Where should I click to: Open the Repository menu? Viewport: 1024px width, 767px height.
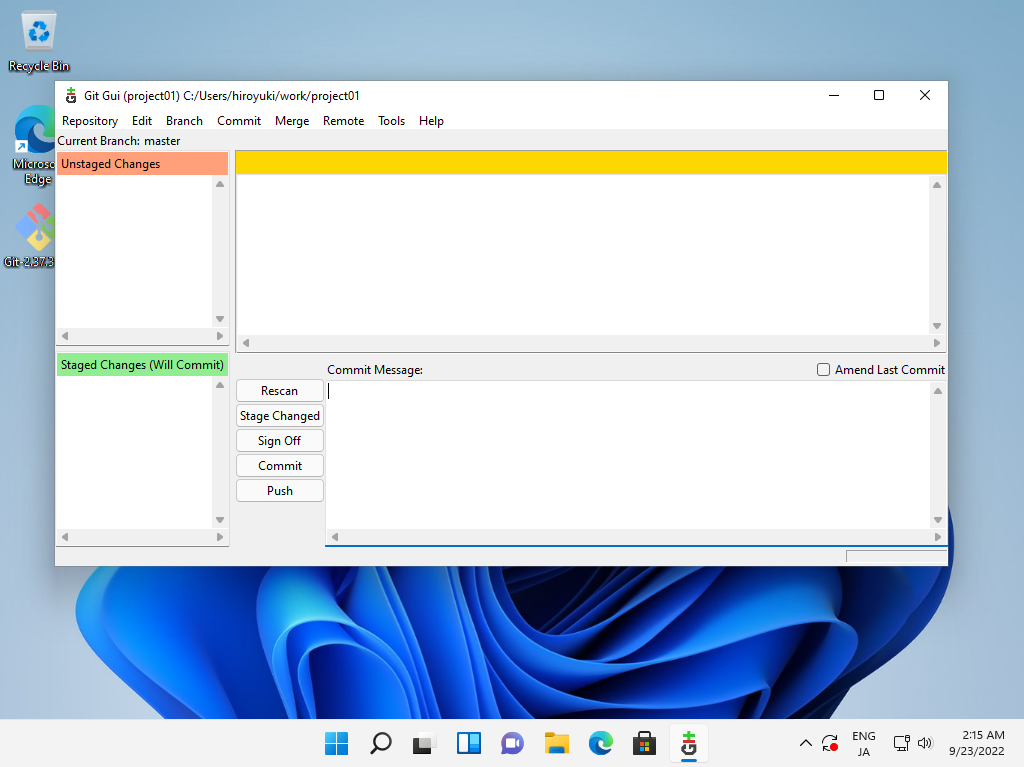pyautogui.click(x=89, y=120)
